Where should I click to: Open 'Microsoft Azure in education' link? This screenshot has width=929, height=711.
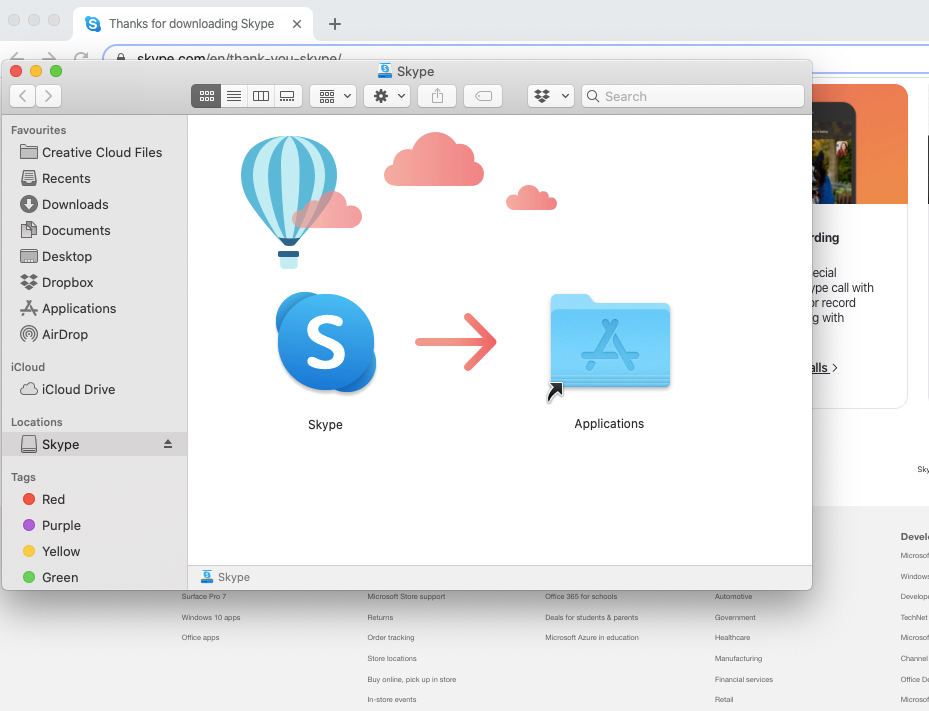pyautogui.click(x=592, y=638)
